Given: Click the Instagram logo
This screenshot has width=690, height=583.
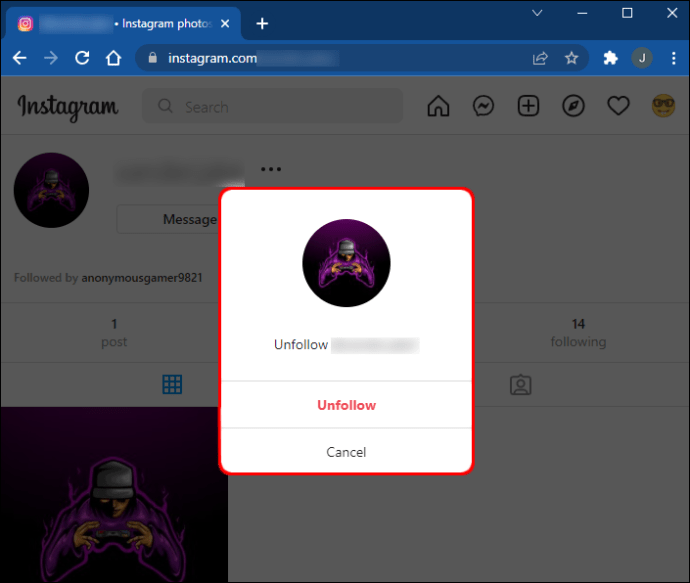Looking at the screenshot, I should [68, 107].
